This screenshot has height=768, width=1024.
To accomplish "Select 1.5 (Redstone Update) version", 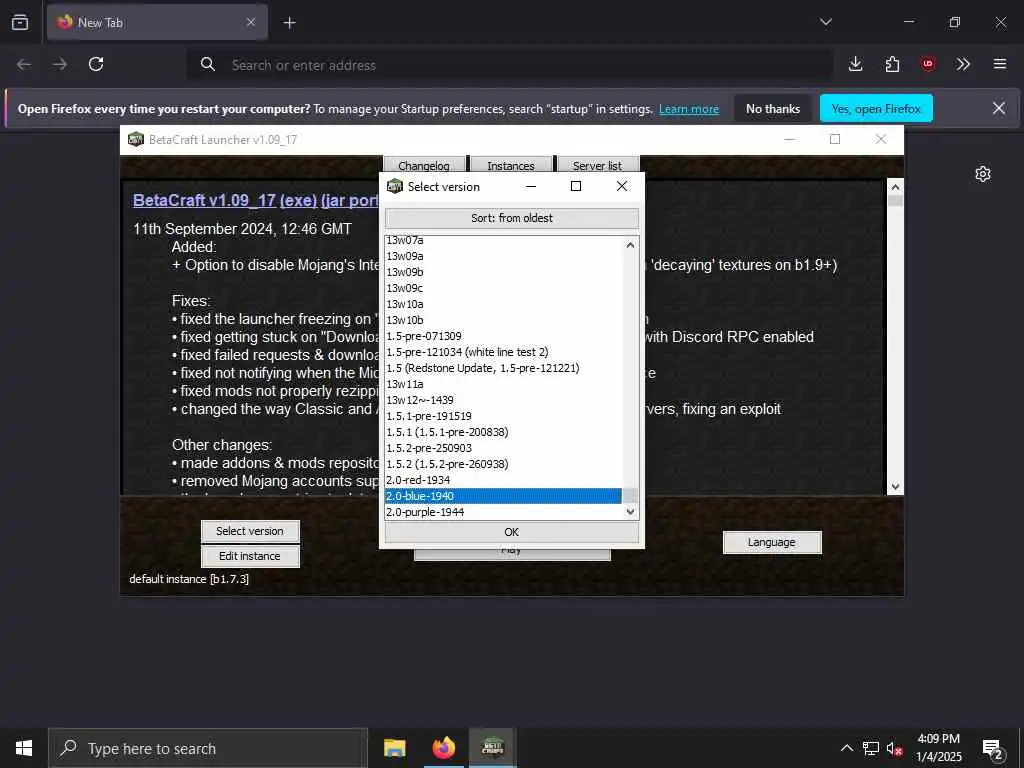I will click(x=504, y=368).
